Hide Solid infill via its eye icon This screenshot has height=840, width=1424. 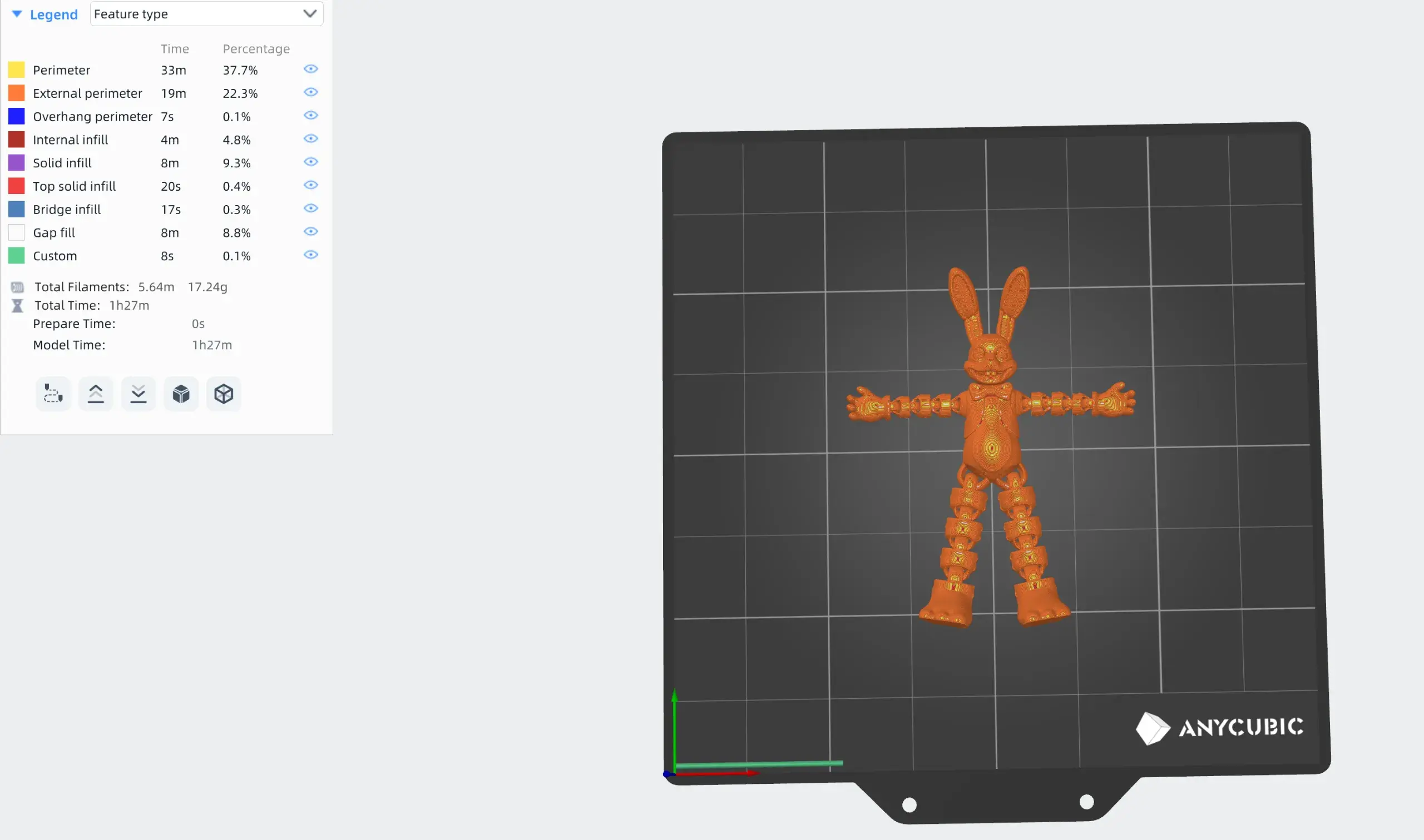click(311, 162)
